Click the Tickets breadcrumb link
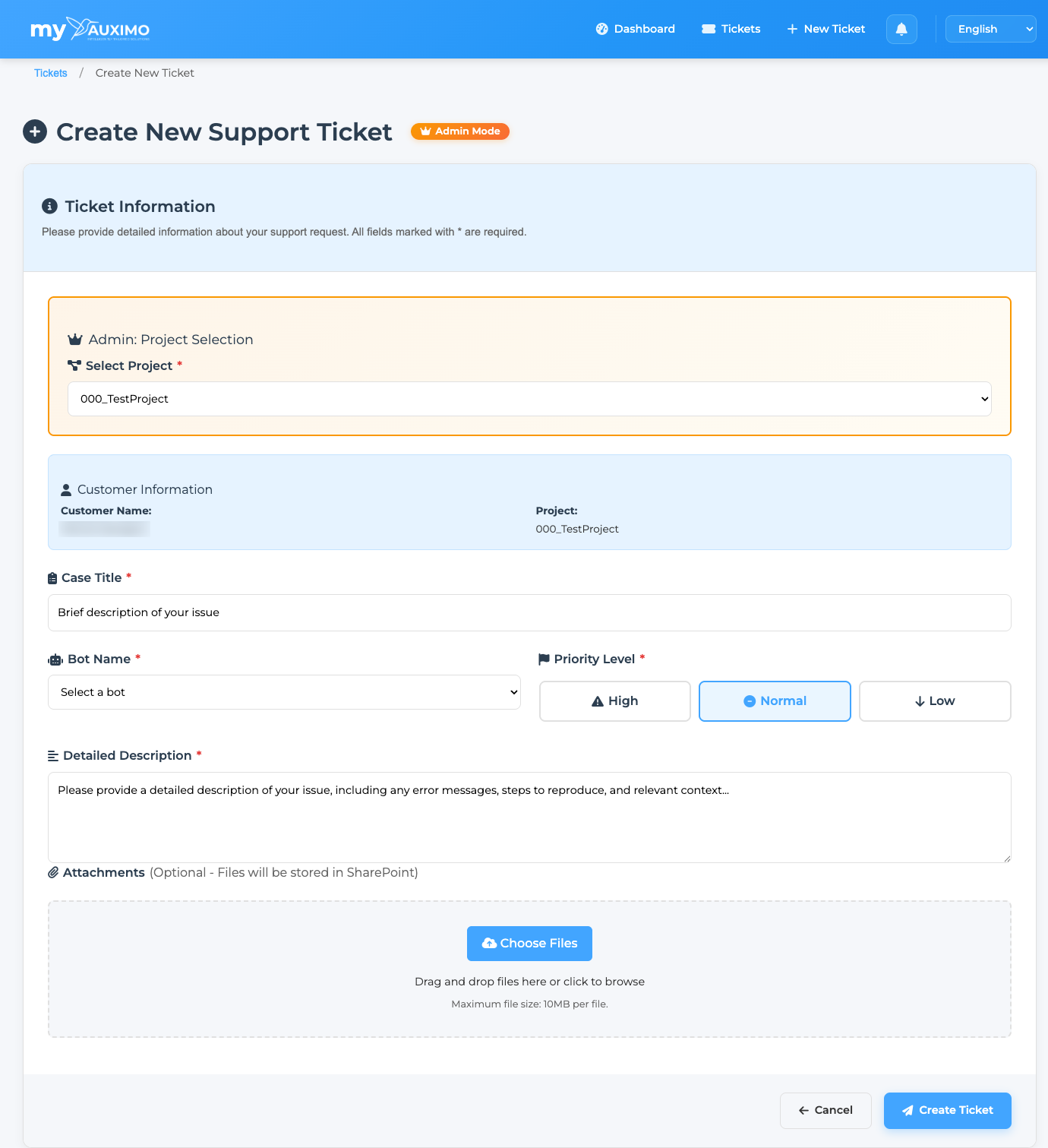 tap(51, 73)
